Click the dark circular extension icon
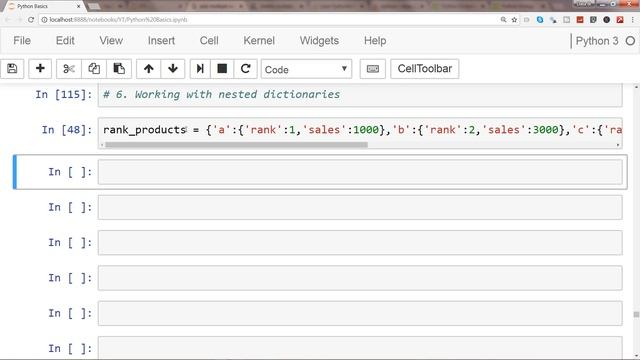640x360 pixels. click(607, 20)
